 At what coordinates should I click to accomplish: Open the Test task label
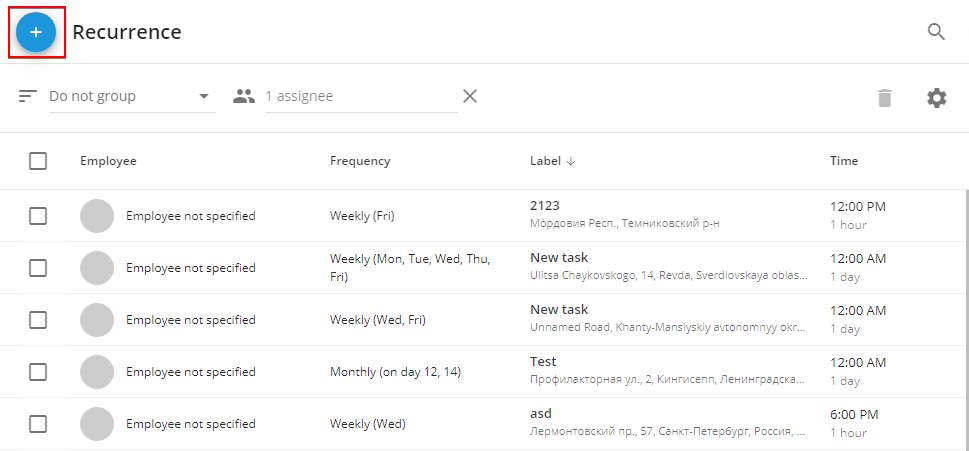(x=543, y=361)
